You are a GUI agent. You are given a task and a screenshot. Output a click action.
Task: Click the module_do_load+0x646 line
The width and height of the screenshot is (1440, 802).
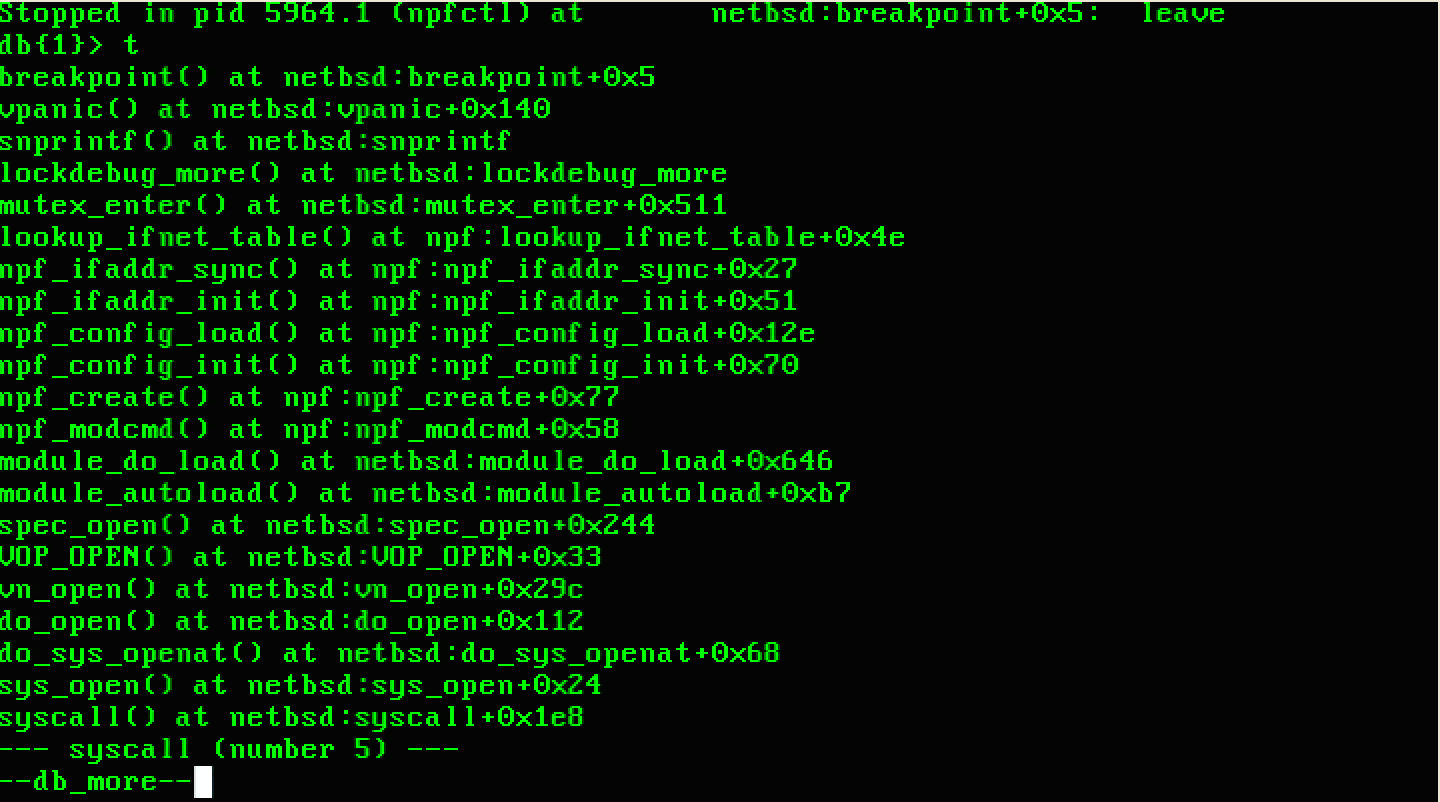point(417,461)
